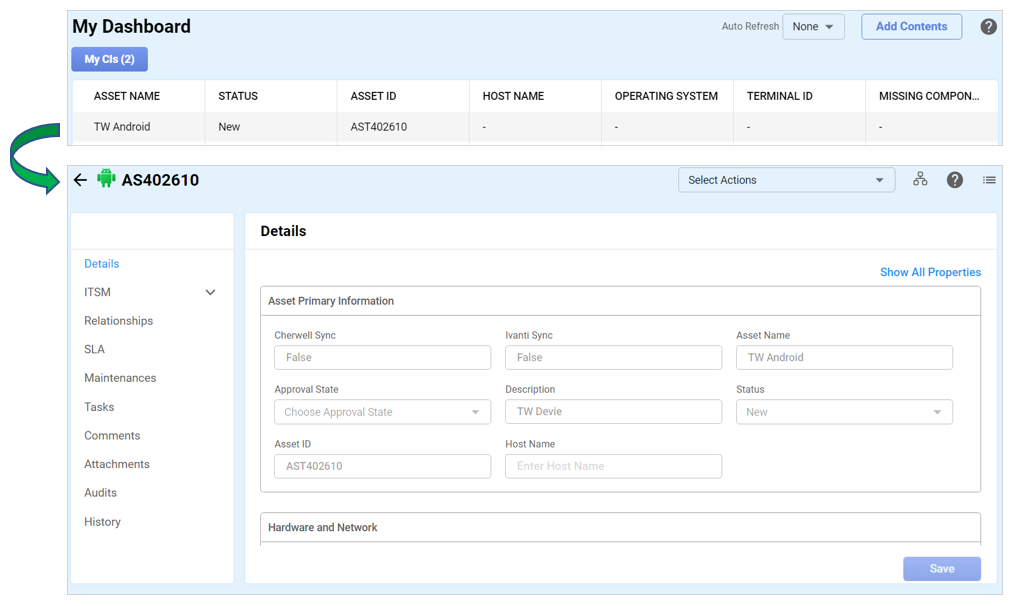Screen dimensions: 1009x606
Task: Open the Approval State dropdown
Action: (x=382, y=412)
